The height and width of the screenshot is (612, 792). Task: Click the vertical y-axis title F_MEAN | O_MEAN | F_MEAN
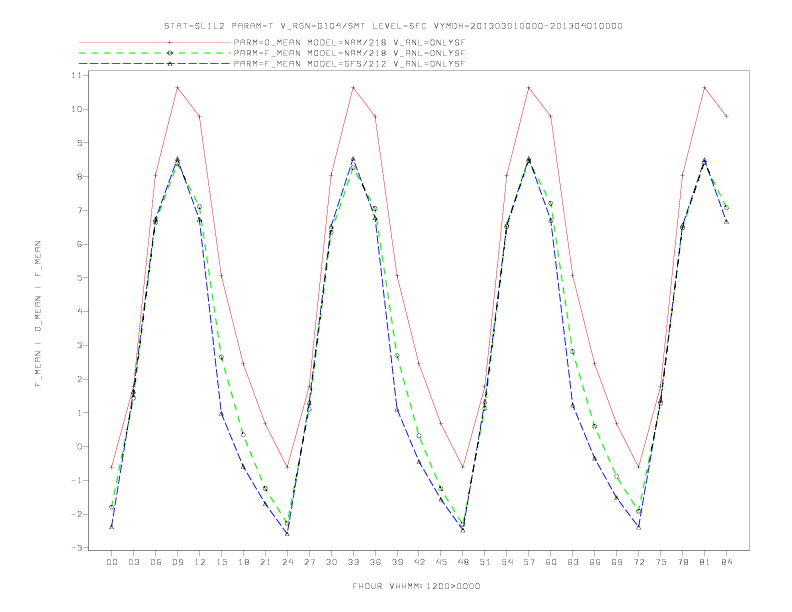tap(38, 314)
